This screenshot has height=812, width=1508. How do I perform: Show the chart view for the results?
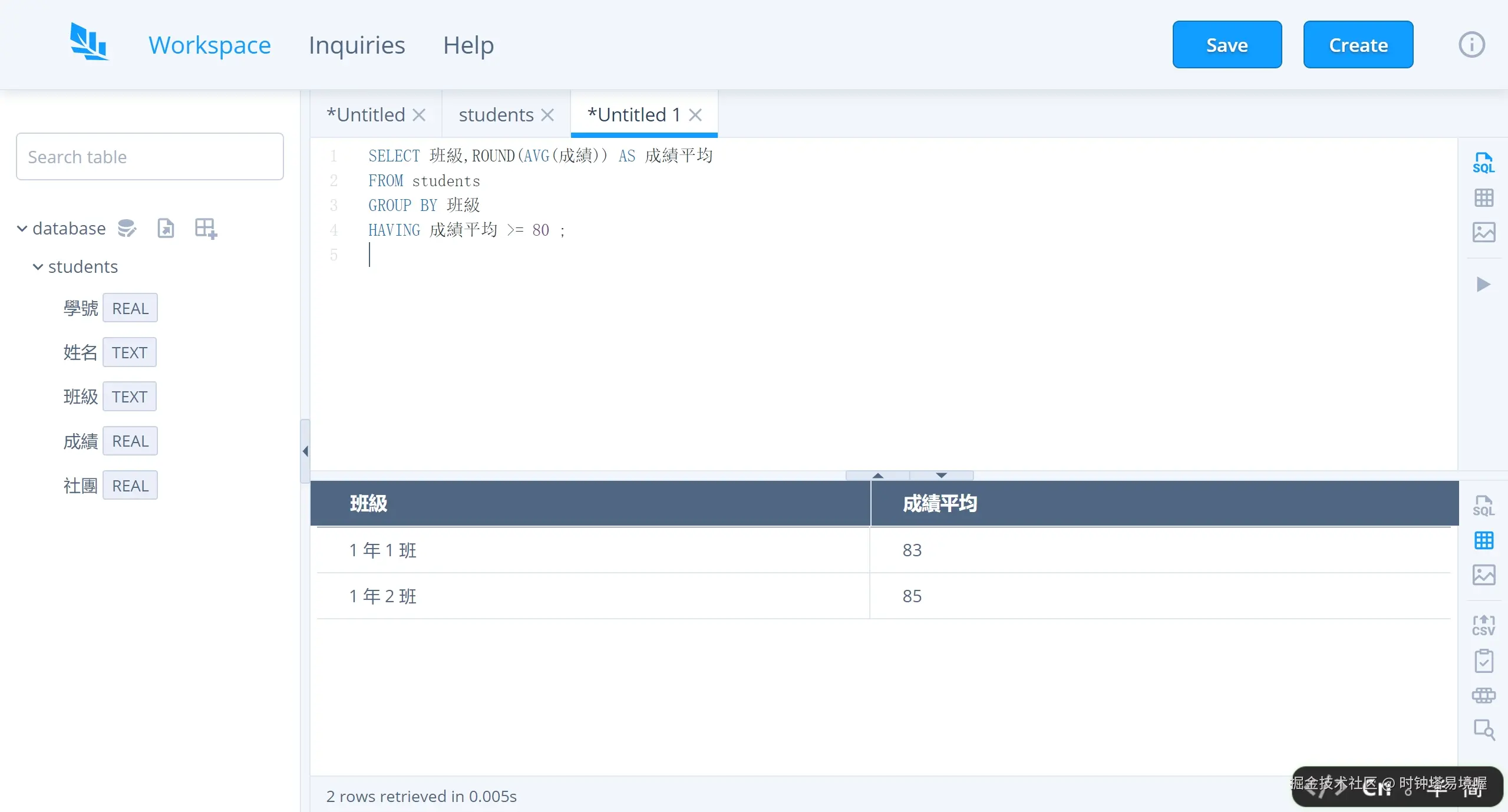click(x=1484, y=575)
